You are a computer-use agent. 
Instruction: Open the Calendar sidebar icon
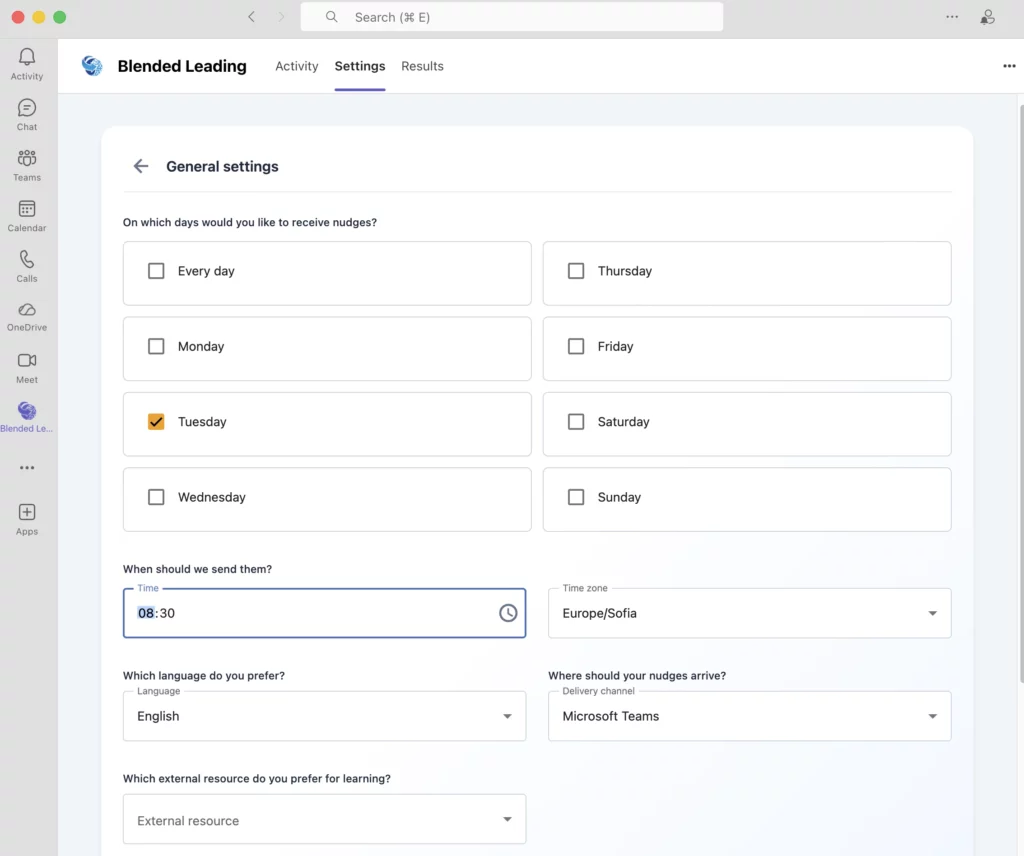tap(27, 209)
